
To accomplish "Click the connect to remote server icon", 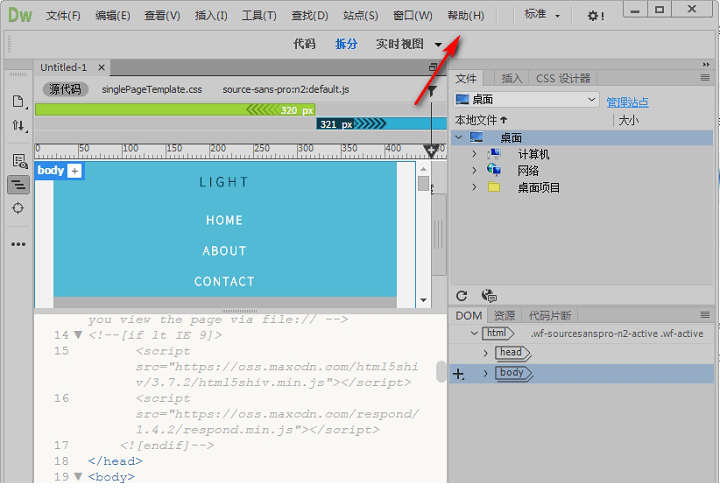I will [x=489, y=296].
